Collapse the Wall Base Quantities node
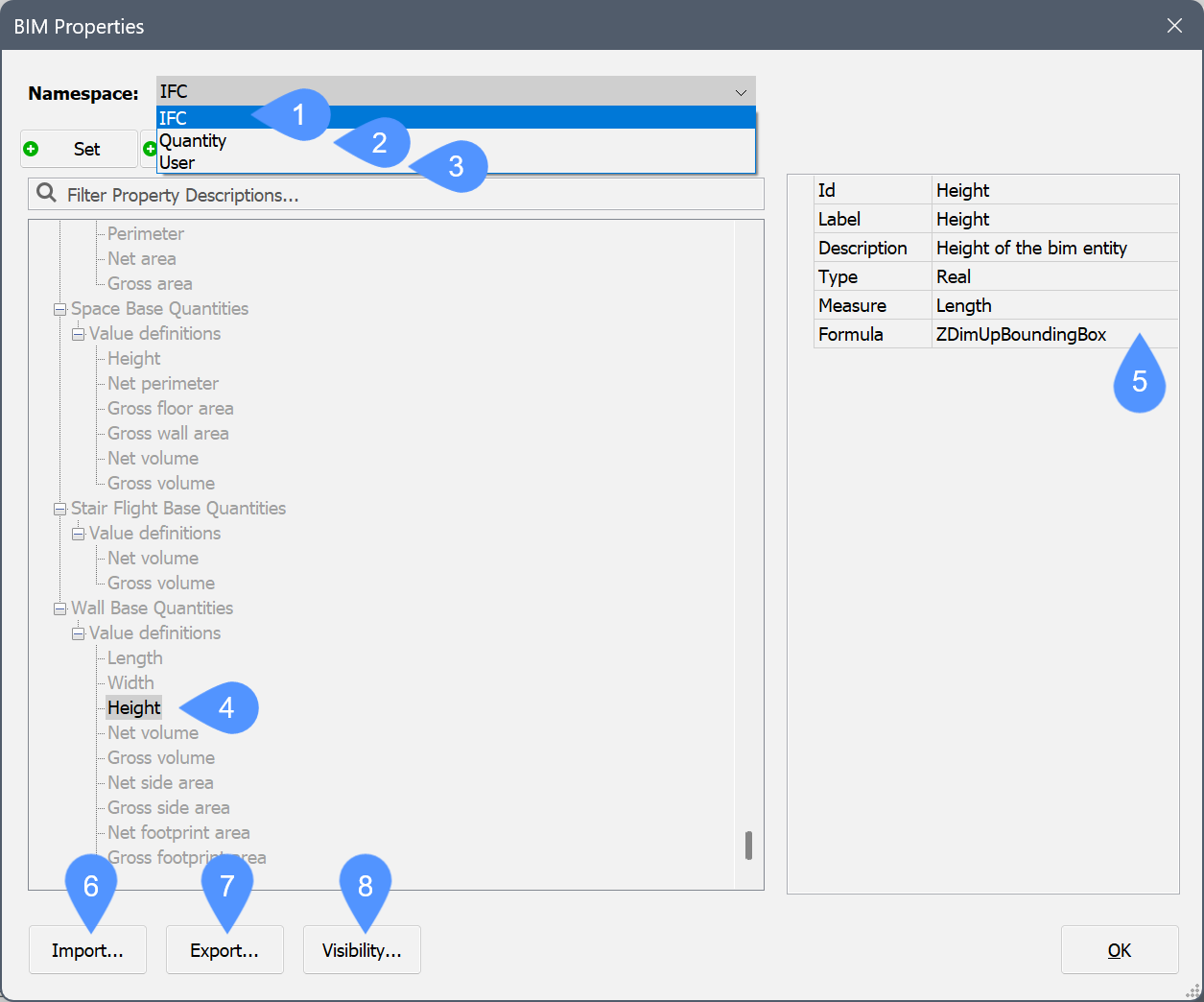This screenshot has width=1204, height=1002. click(x=59, y=608)
